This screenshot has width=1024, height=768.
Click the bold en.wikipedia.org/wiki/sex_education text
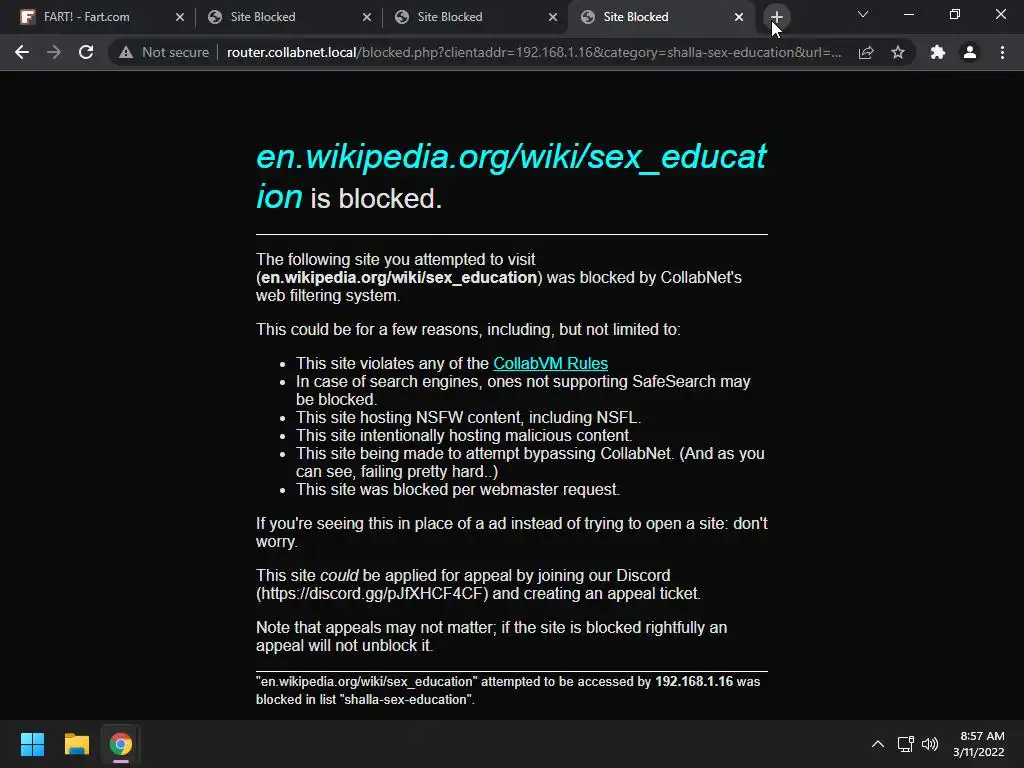(x=398, y=278)
